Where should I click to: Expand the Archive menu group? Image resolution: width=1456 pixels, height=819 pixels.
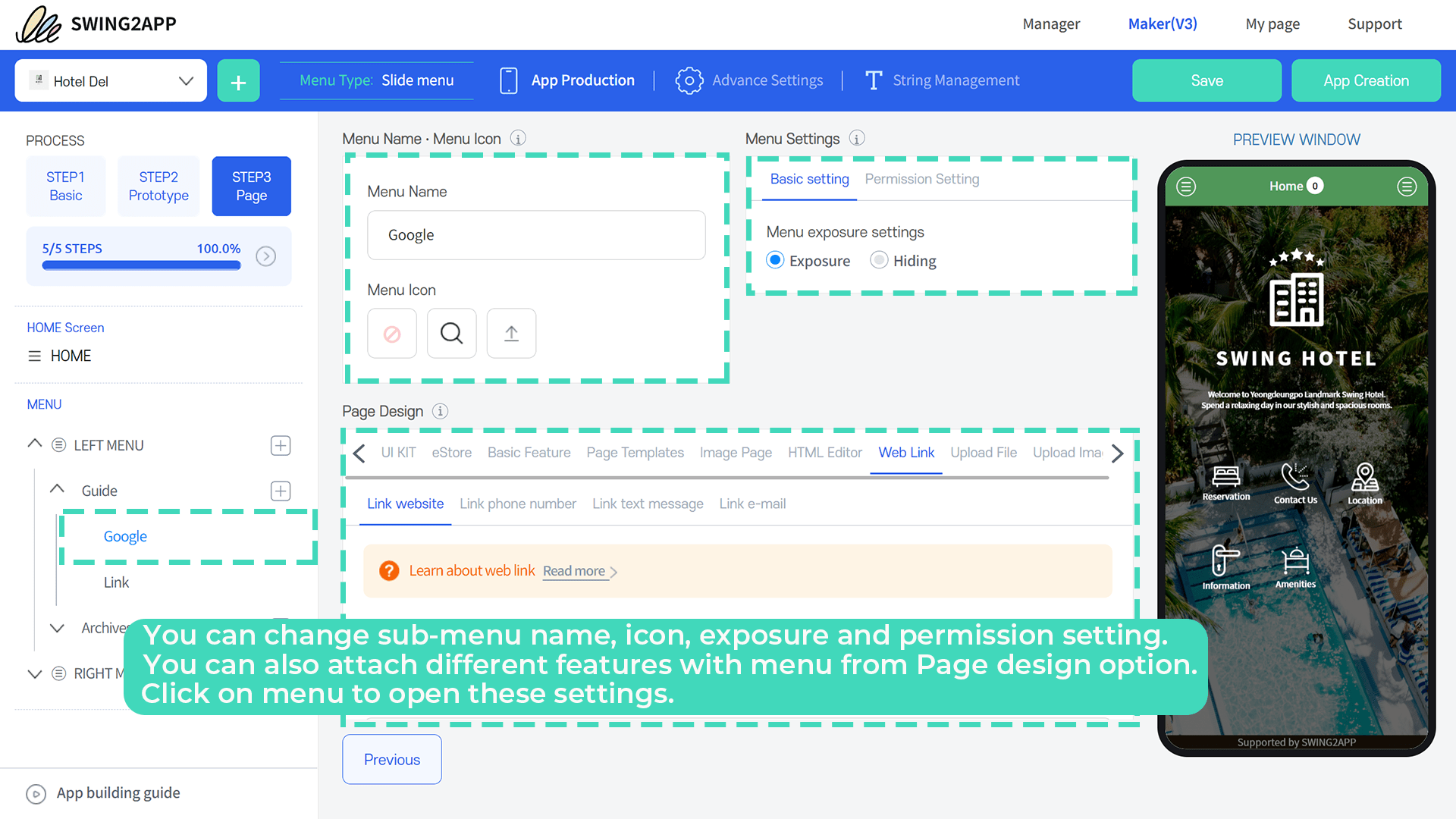(57, 628)
